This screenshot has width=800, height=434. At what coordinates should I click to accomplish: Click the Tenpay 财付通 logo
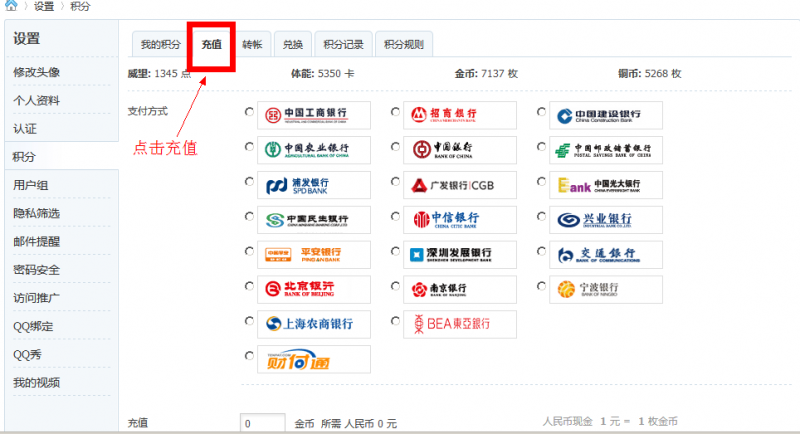(x=314, y=358)
